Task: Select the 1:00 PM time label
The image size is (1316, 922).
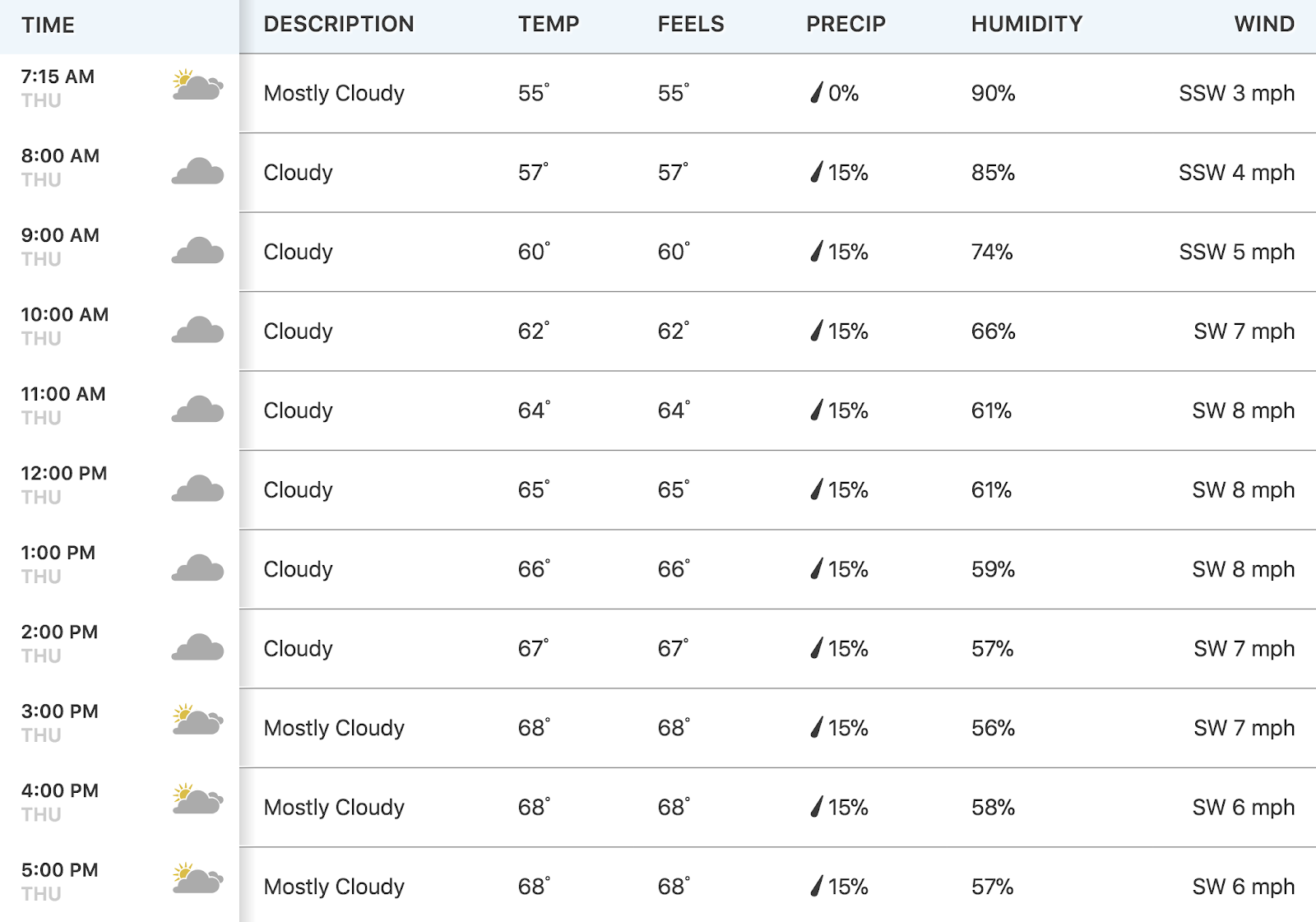Action: click(58, 553)
